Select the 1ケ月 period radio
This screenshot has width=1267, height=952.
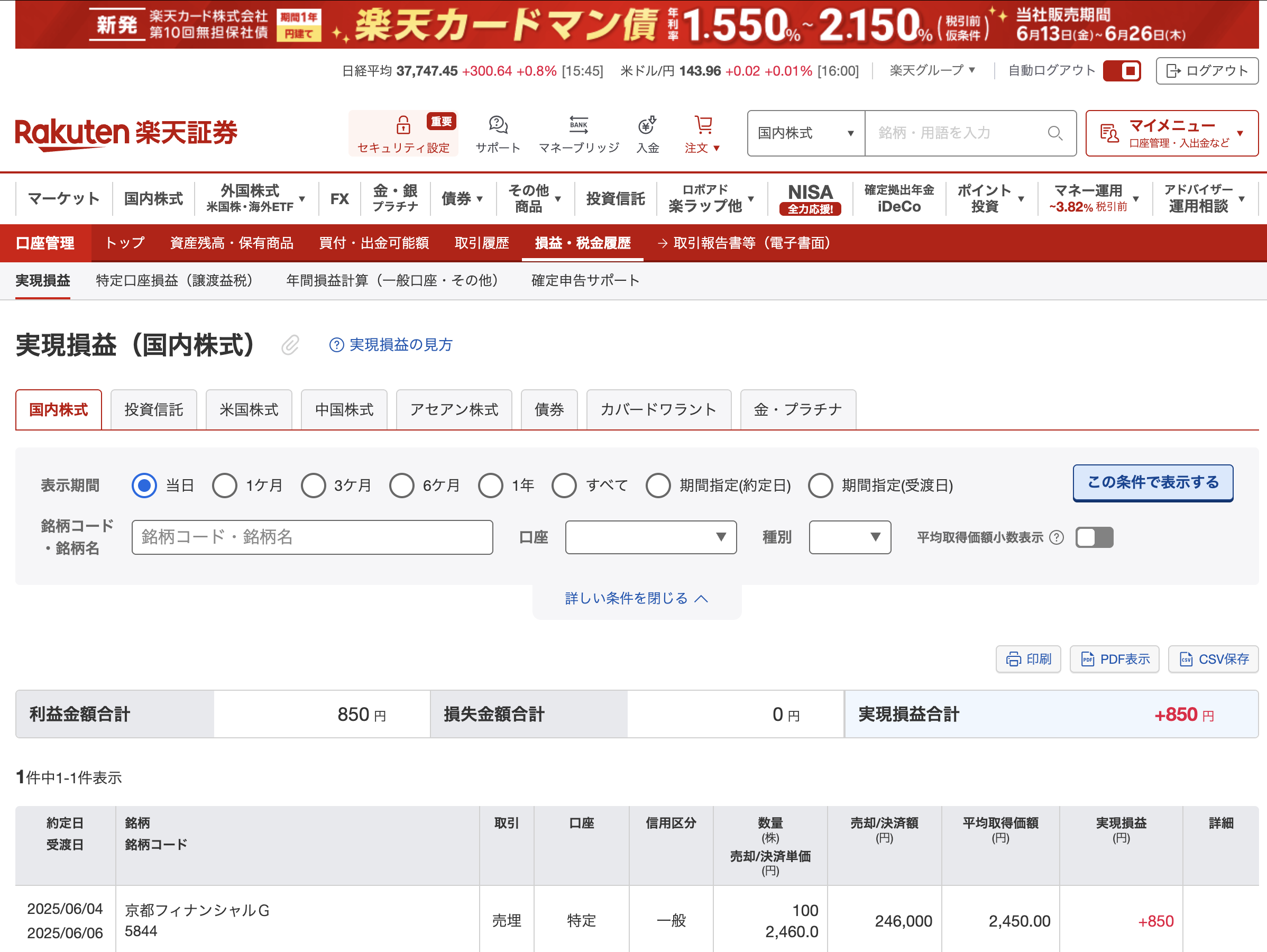click(225, 486)
